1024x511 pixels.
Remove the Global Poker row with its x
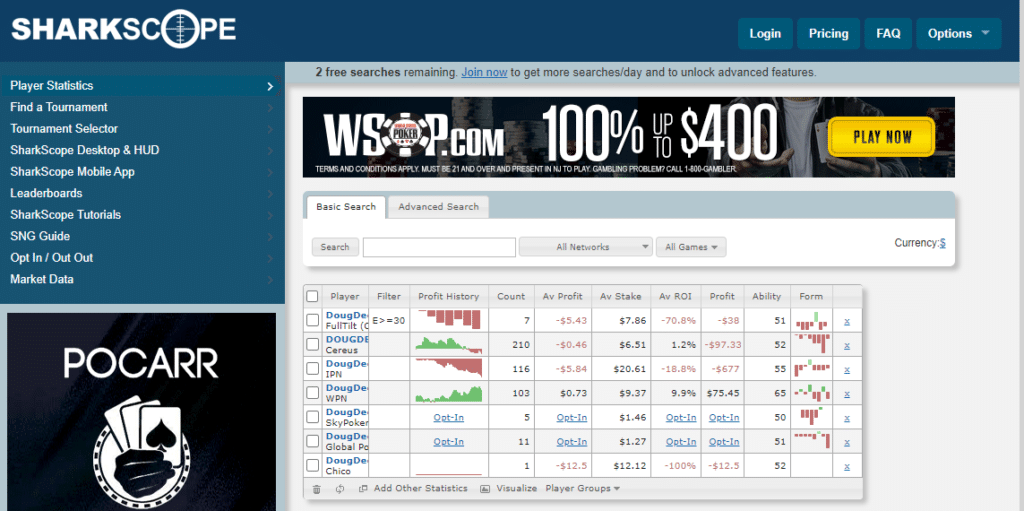click(847, 442)
